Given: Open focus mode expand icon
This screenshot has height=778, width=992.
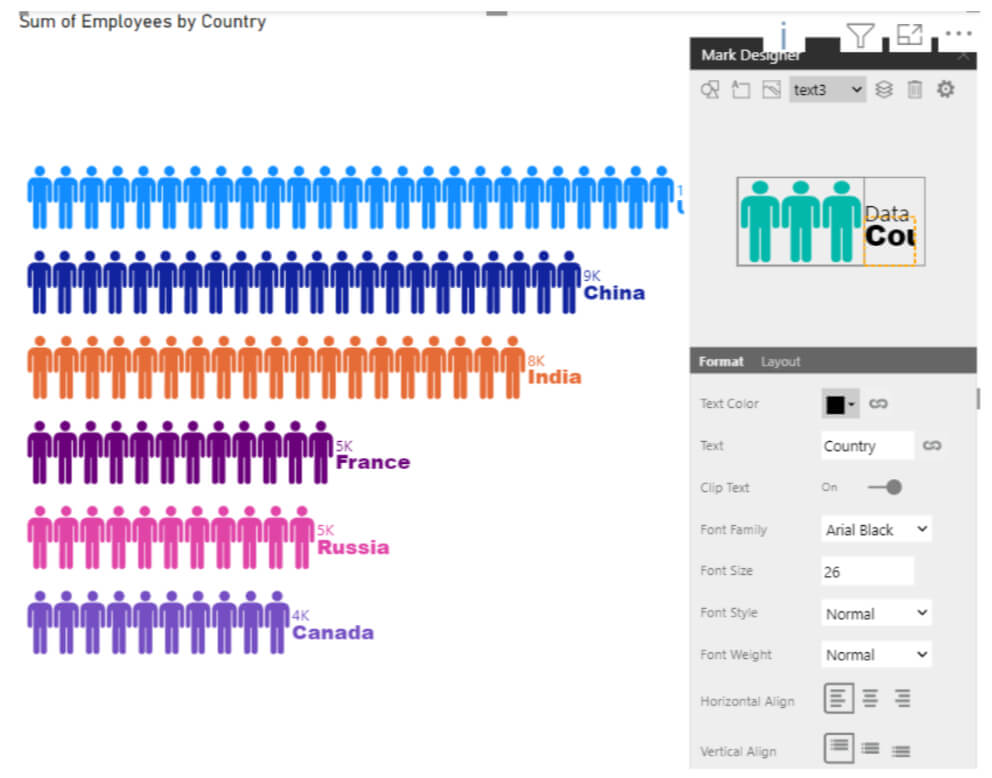Looking at the screenshot, I should (x=910, y=34).
